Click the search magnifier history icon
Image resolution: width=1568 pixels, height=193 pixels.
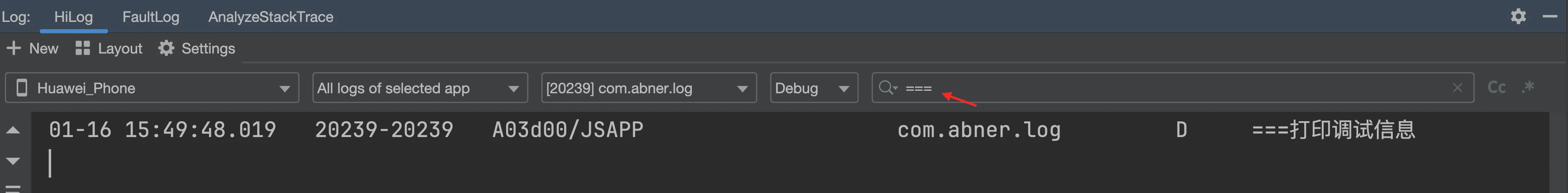[x=887, y=88]
